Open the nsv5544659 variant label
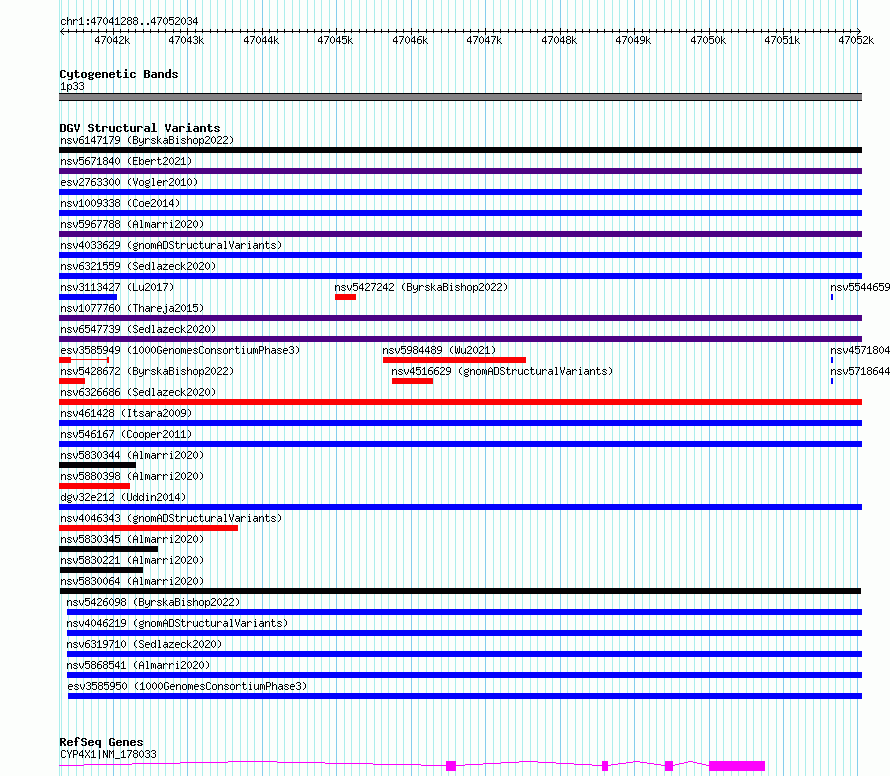The image size is (890, 776). (x=860, y=287)
